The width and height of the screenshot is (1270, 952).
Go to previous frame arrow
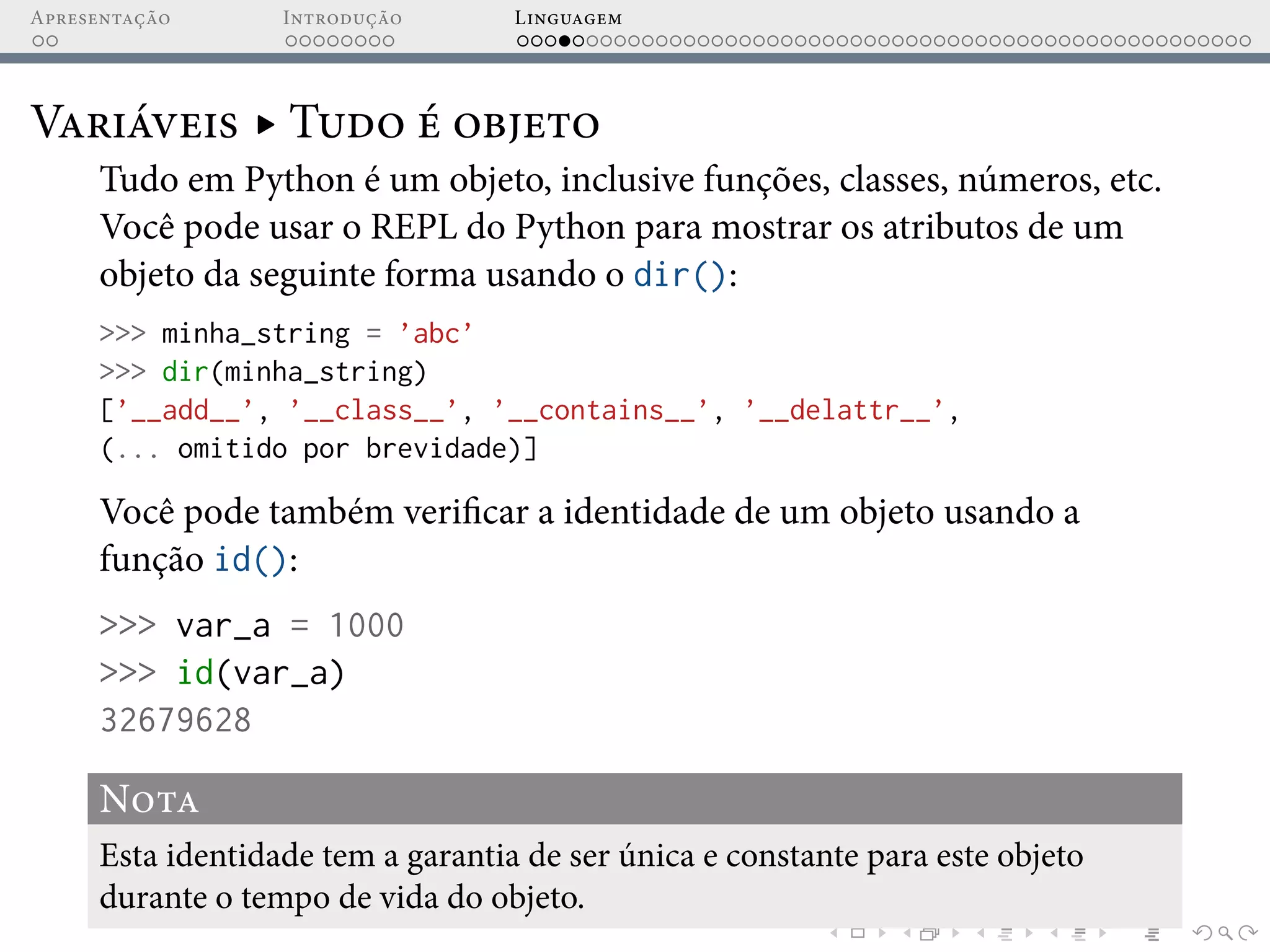907,933
